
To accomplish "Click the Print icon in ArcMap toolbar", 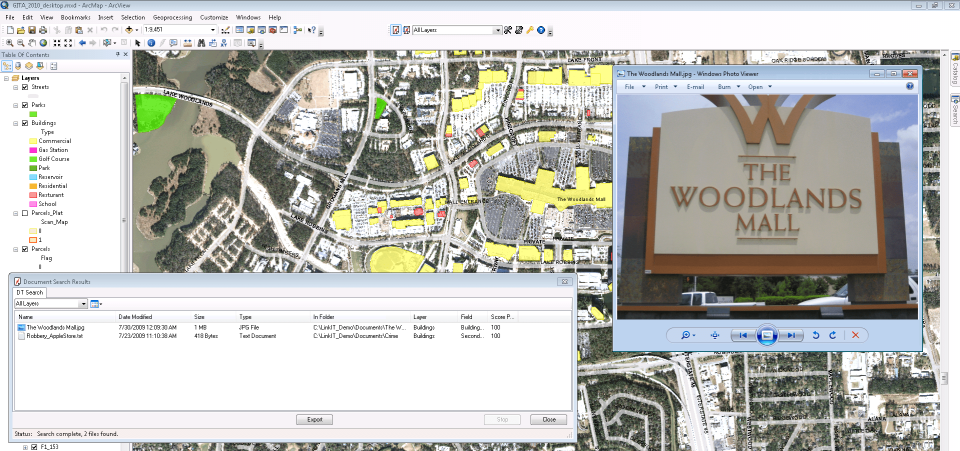I will point(42,30).
